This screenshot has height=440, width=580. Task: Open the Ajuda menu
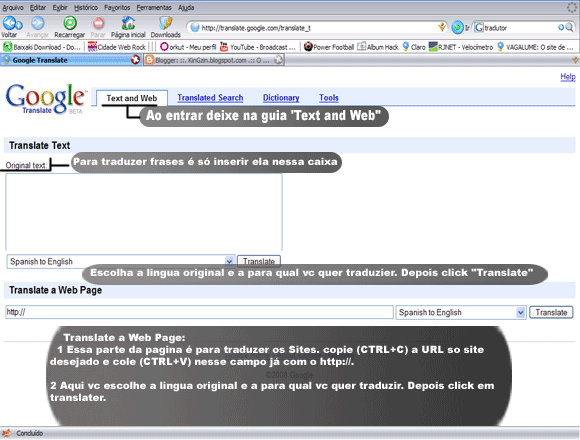[186, 7]
